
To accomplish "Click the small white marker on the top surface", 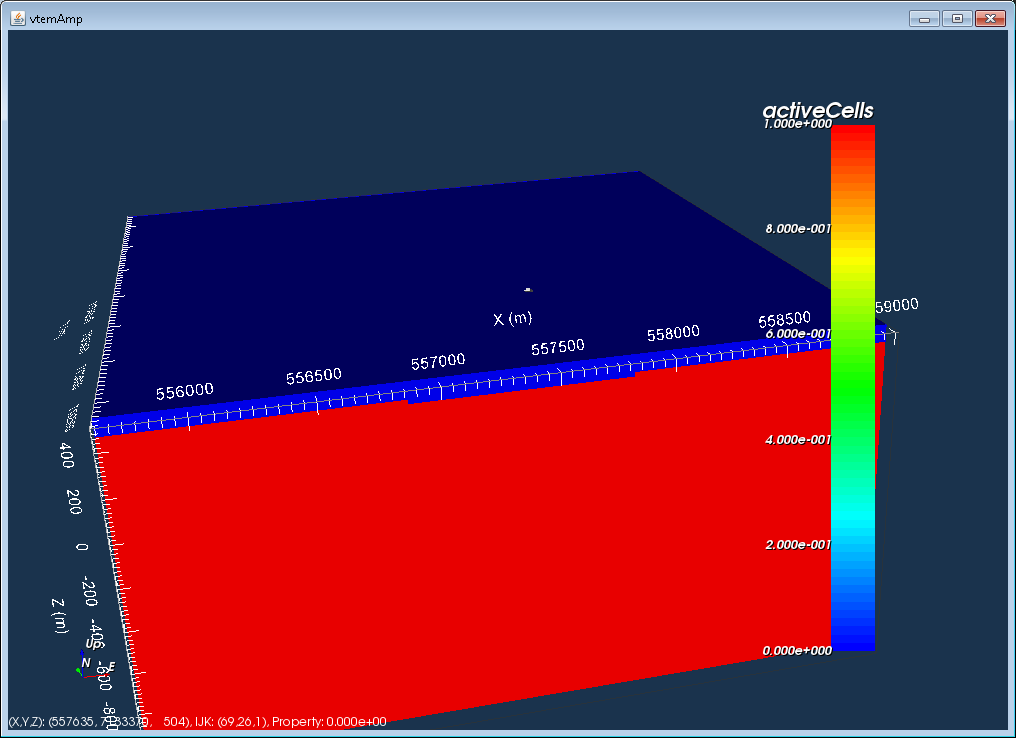I will tap(528, 290).
